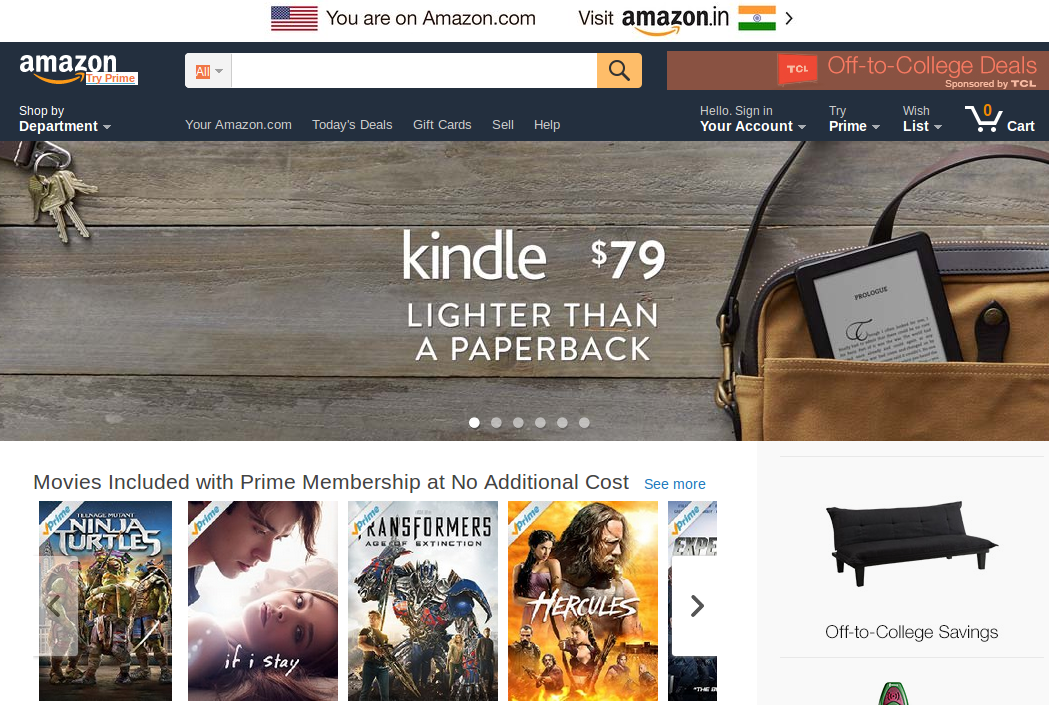Open the All search category dropdown
This screenshot has width=1049, height=705.
209,71
